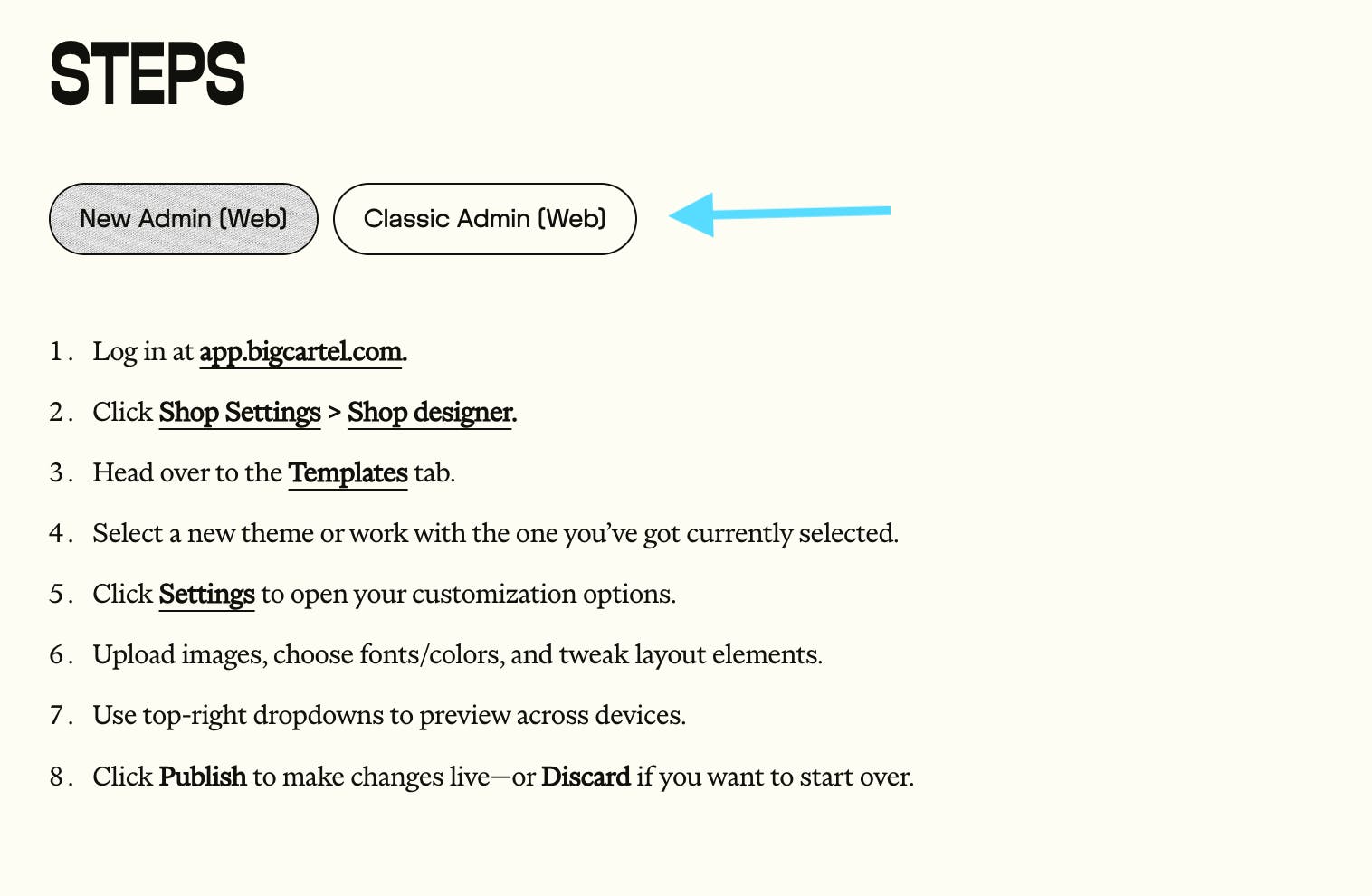Viewport: 1372px width, 896px height.
Task: Click the blue arrow pointing at tabs
Action: pyautogui.click(x=778, y=214)
